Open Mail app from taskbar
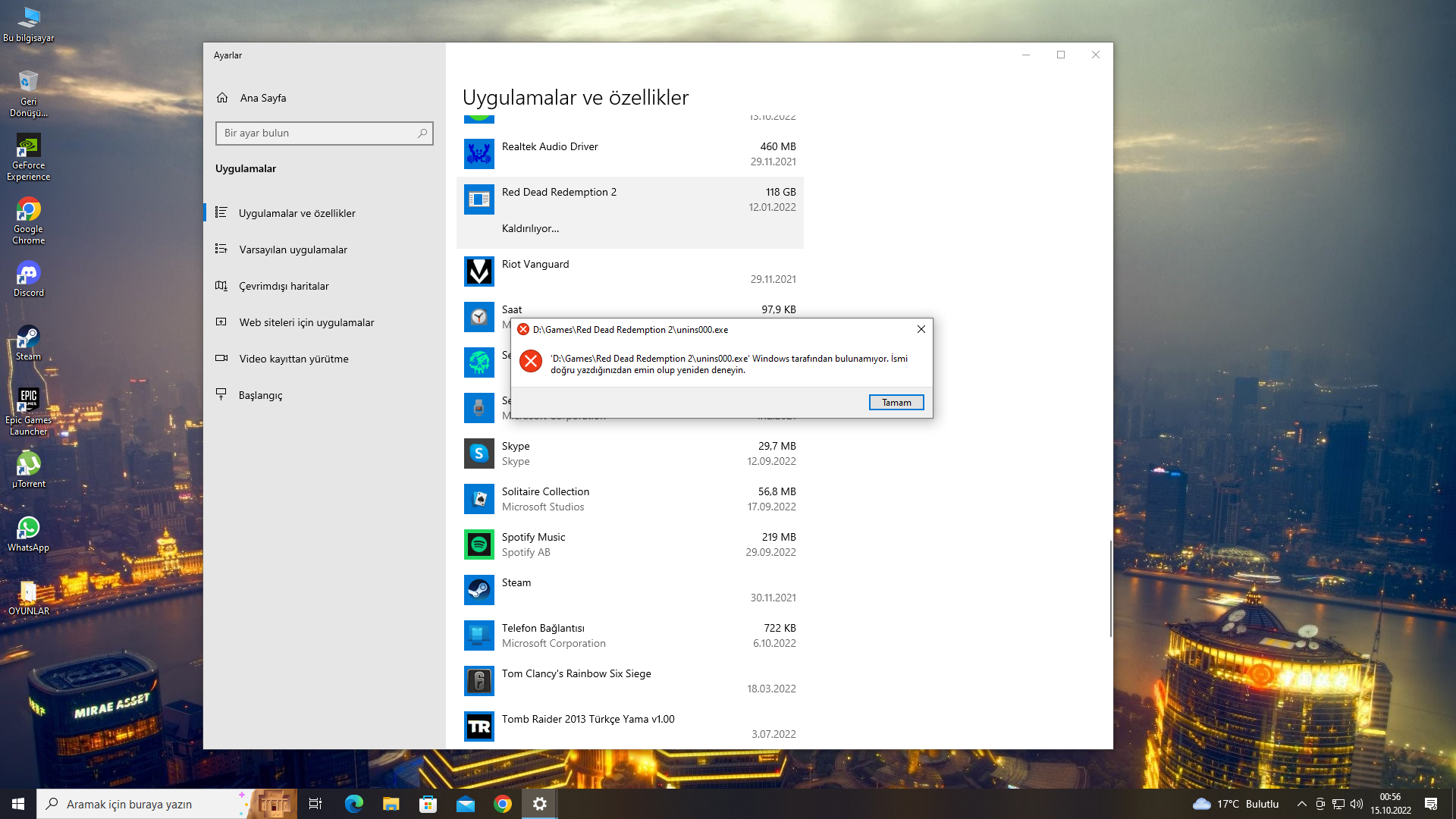The image size is (1456, 819). pos(465,804)
